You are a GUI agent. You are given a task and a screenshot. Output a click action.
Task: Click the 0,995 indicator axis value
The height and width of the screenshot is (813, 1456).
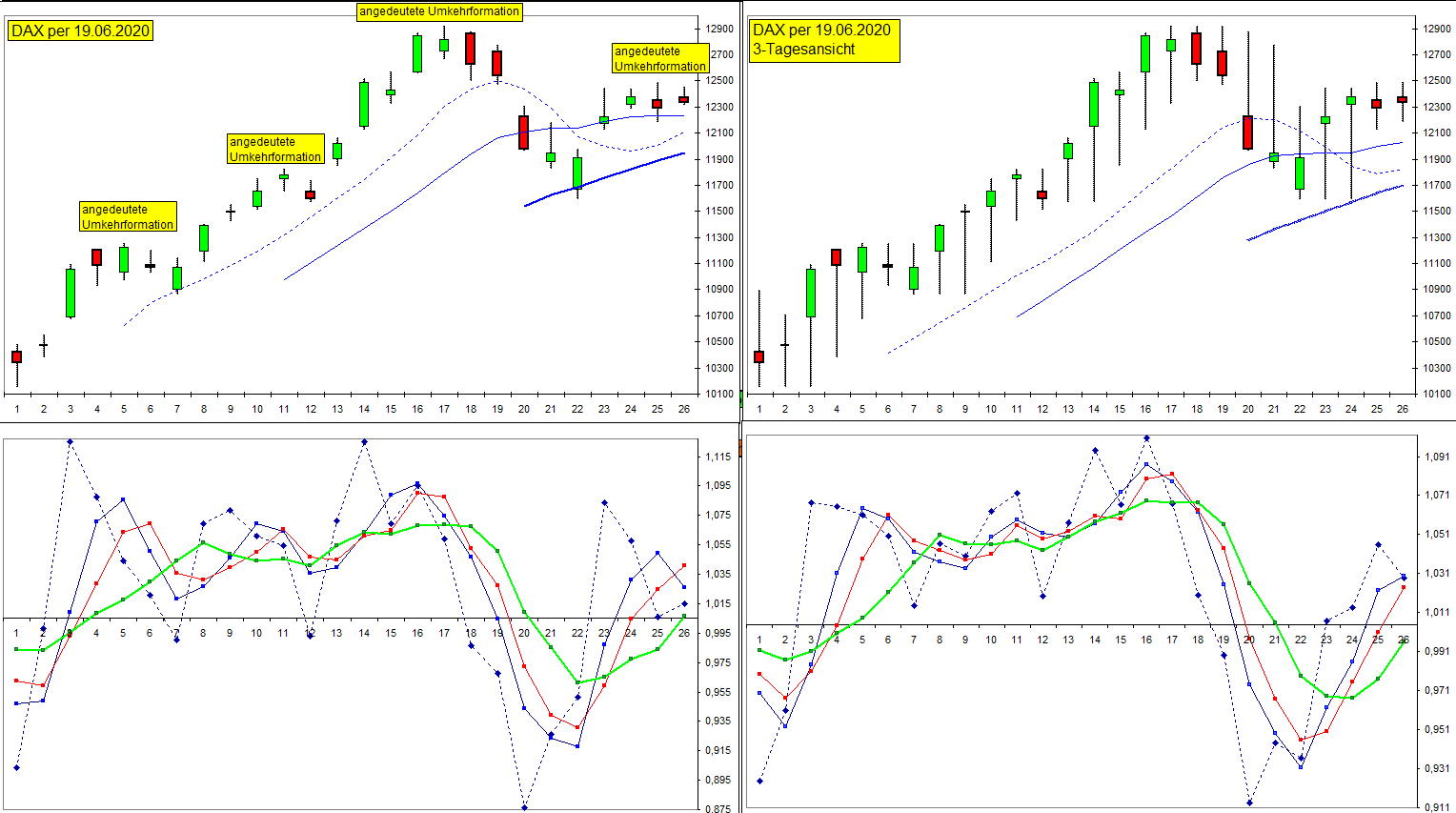coord(719,634)
